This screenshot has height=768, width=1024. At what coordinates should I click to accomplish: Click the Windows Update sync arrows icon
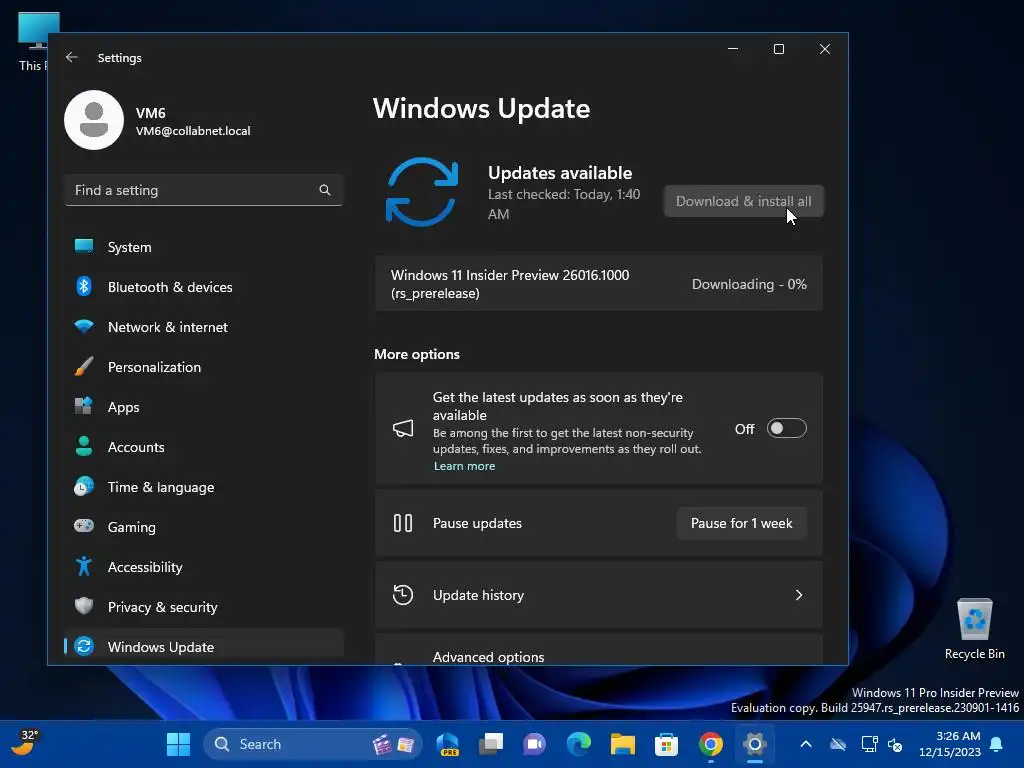(x=422, y=192)
